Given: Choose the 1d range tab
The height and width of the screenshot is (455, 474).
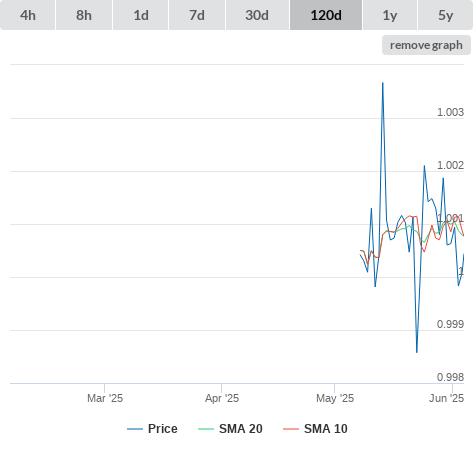Looking at the screenshot, I should (x=141, y=15).
